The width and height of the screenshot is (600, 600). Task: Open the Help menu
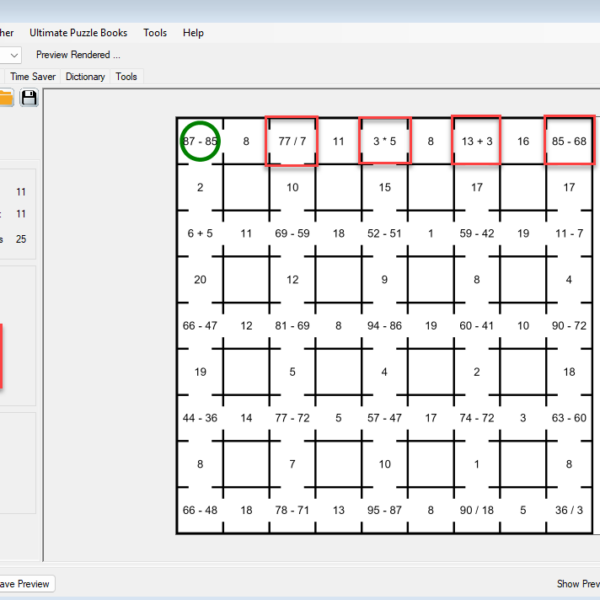pos(193,33)
